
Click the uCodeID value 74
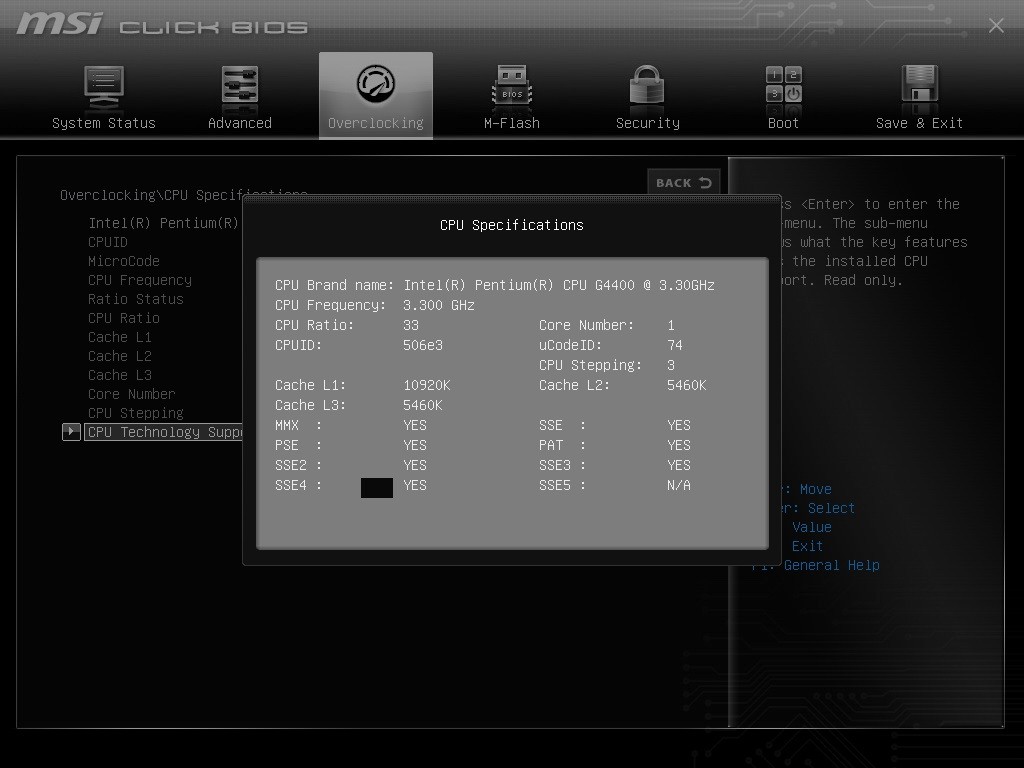pos(675,345)
